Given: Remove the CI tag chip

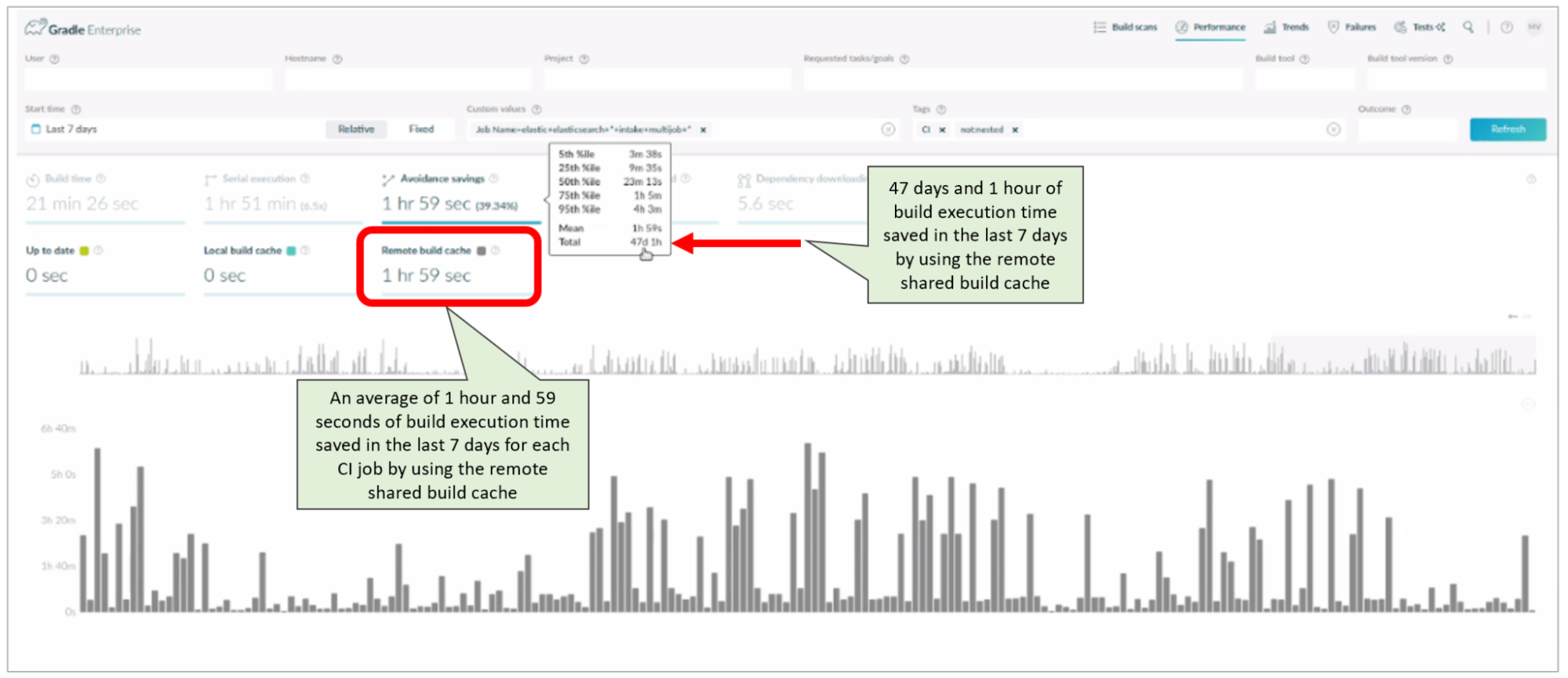Looking at the screenshot, I should [x=942, y=130].
